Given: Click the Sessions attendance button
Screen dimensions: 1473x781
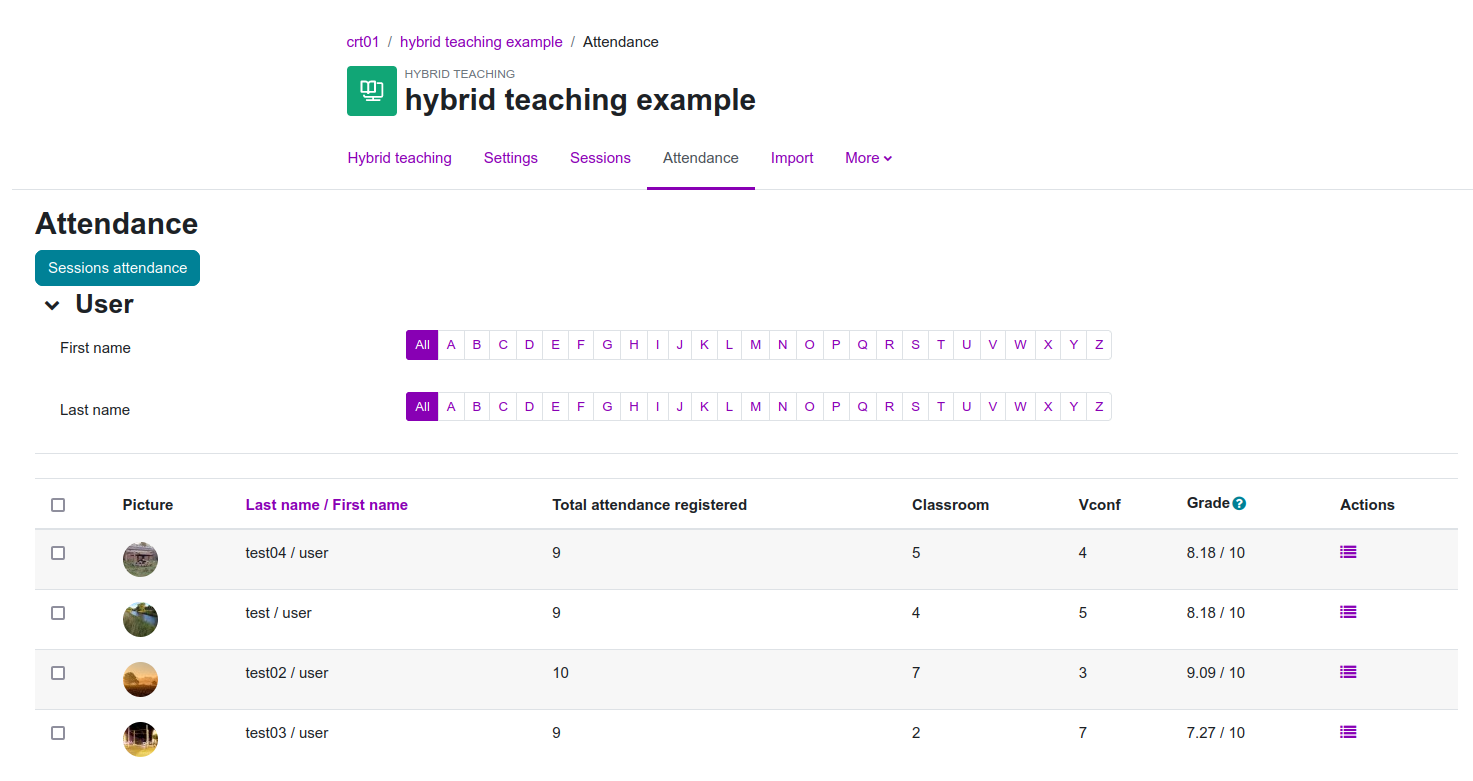Looking at the screenshot, I should point(118,268).
